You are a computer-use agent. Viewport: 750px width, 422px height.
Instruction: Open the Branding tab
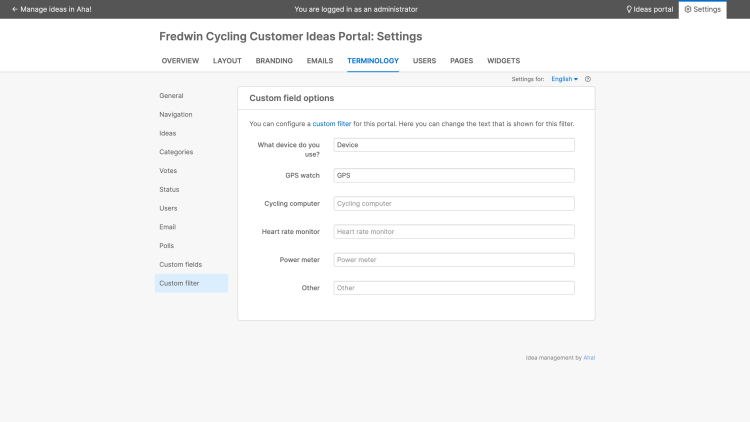pos(274,61)
